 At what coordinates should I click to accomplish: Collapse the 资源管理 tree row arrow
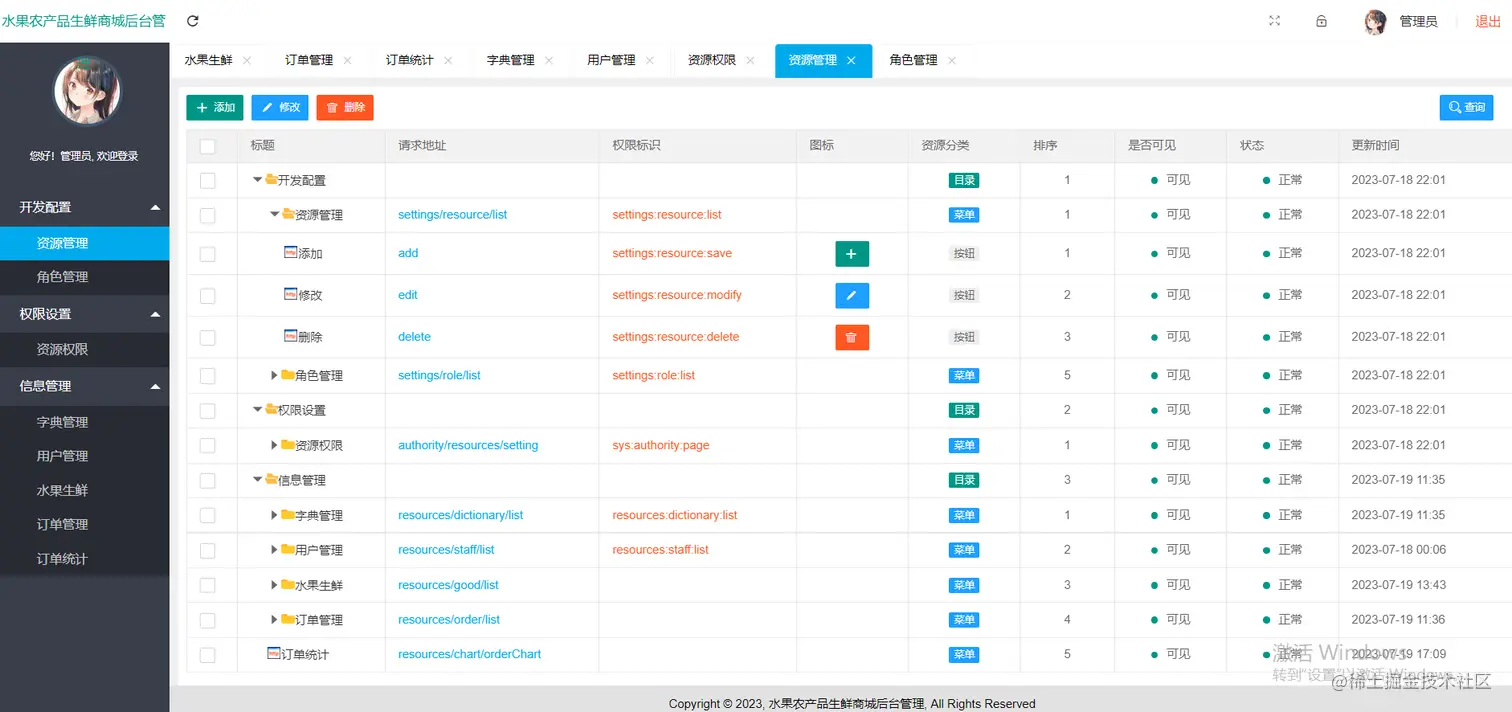pyautogui.click(x=274, y=214)
